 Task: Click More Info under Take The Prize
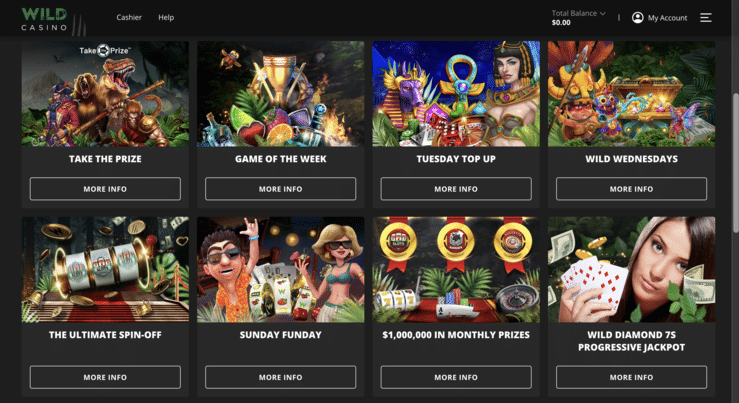point(105,189)
